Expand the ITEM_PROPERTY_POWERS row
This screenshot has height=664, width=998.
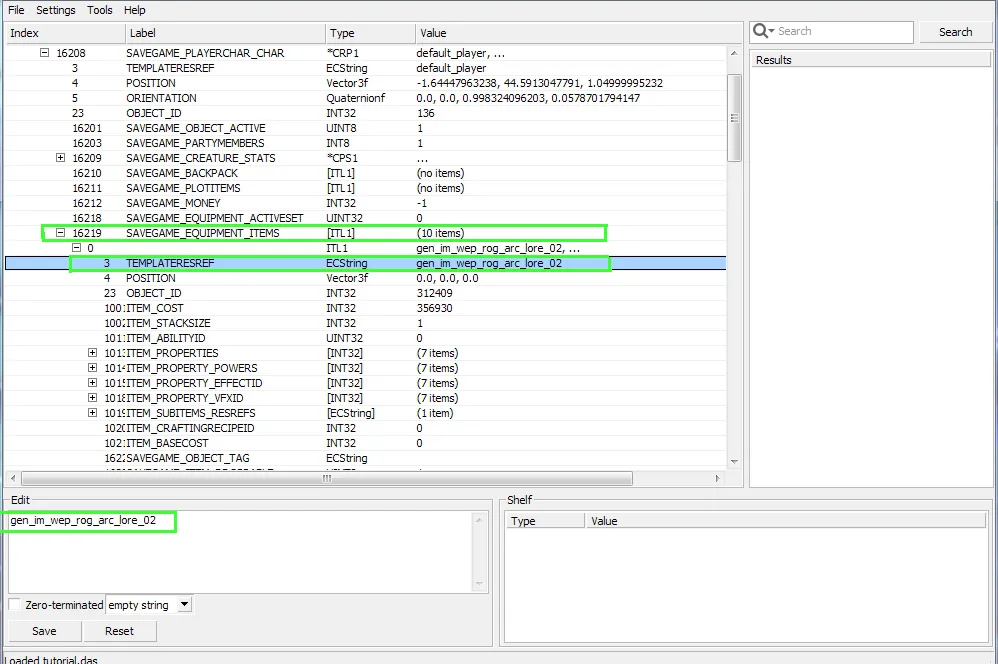[x=93, y=368]
